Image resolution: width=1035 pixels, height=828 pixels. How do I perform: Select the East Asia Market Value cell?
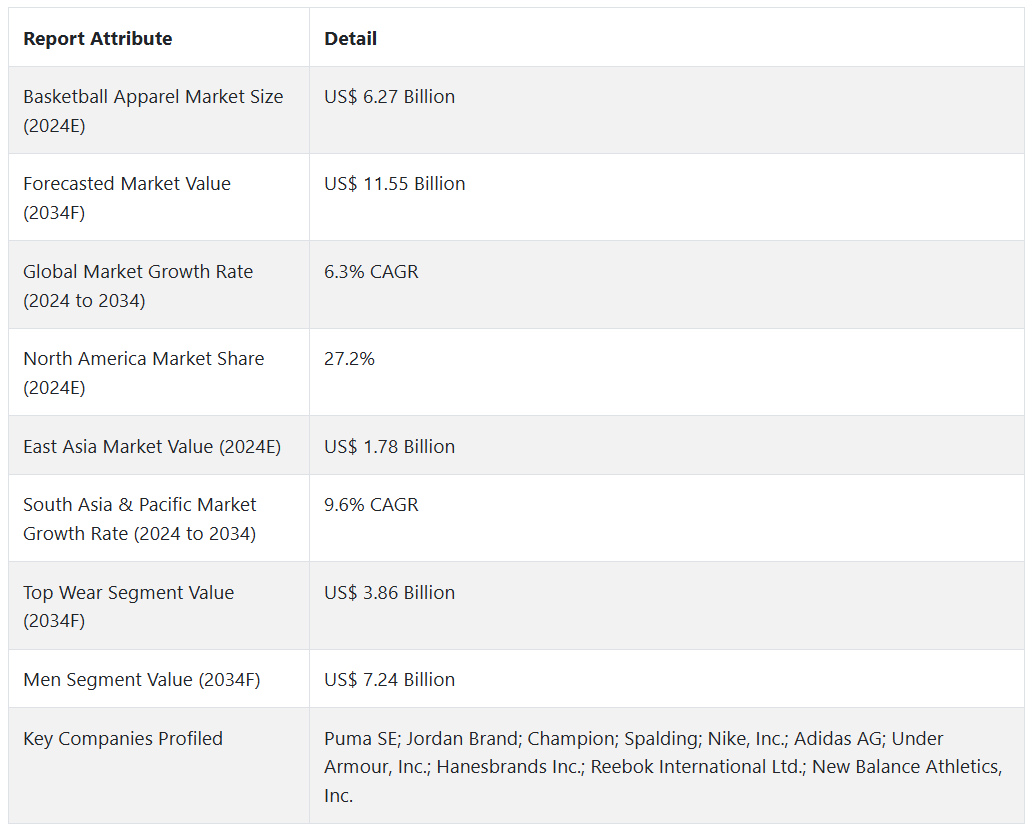pyautogui.click(x=152, y=447)
